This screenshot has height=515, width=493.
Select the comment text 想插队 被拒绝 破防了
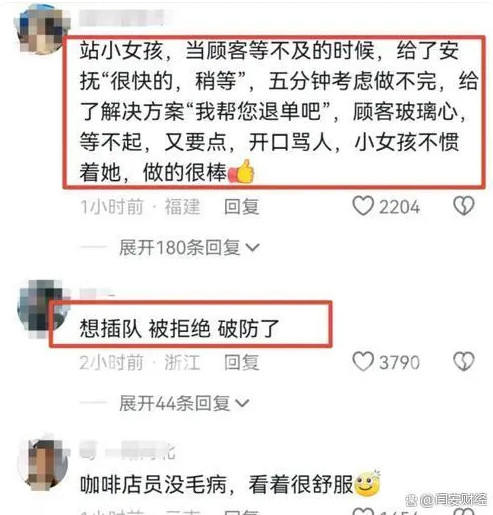(179, 328)
